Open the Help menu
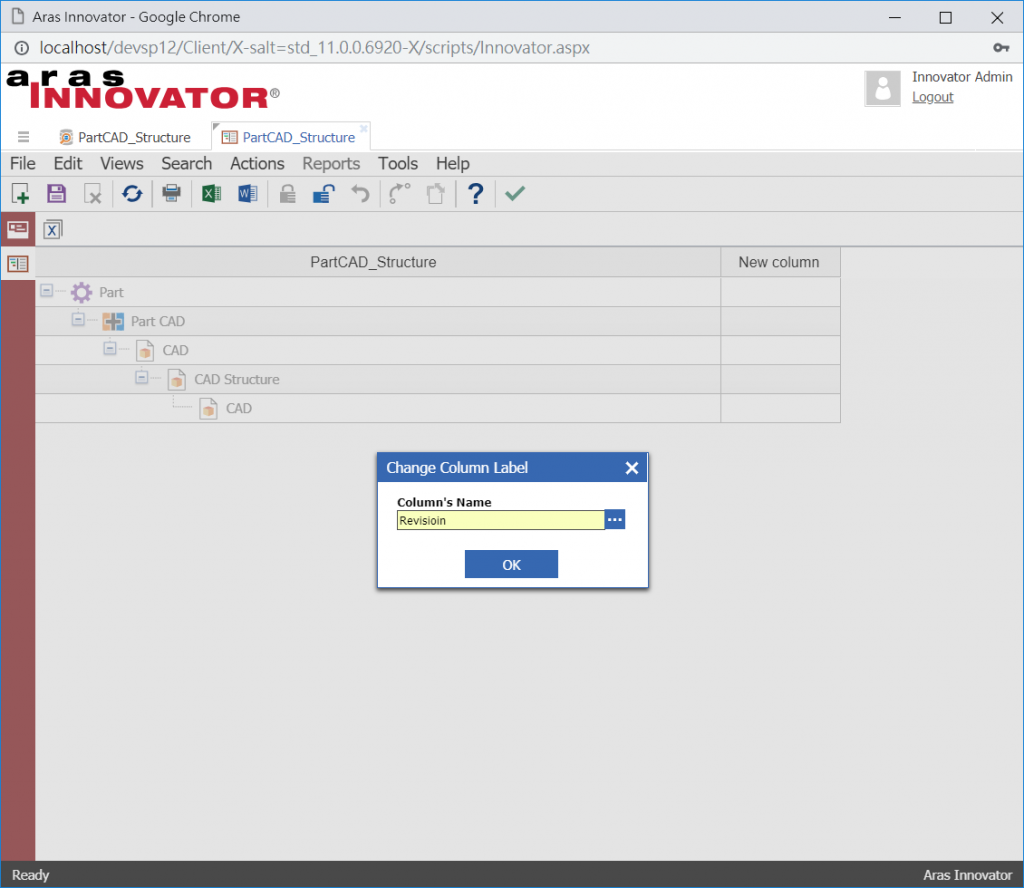1024x888 pixels. 453,163
